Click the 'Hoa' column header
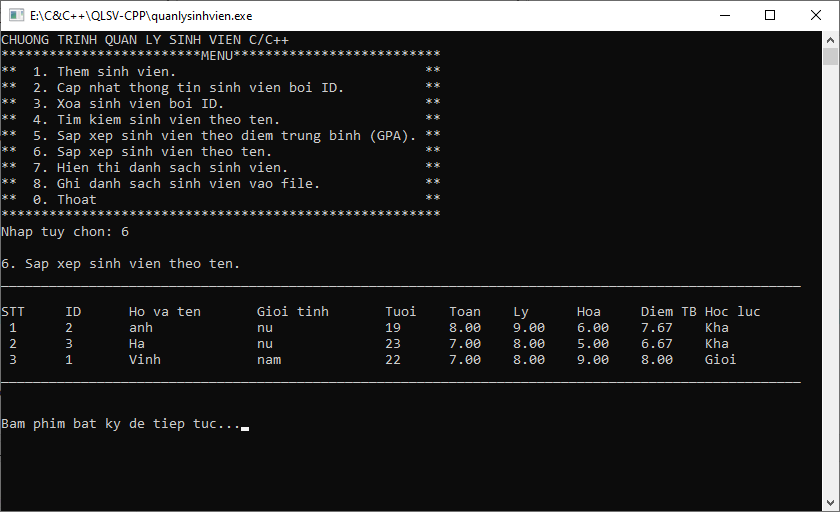840x512 pixels. (x=589, y=312)
